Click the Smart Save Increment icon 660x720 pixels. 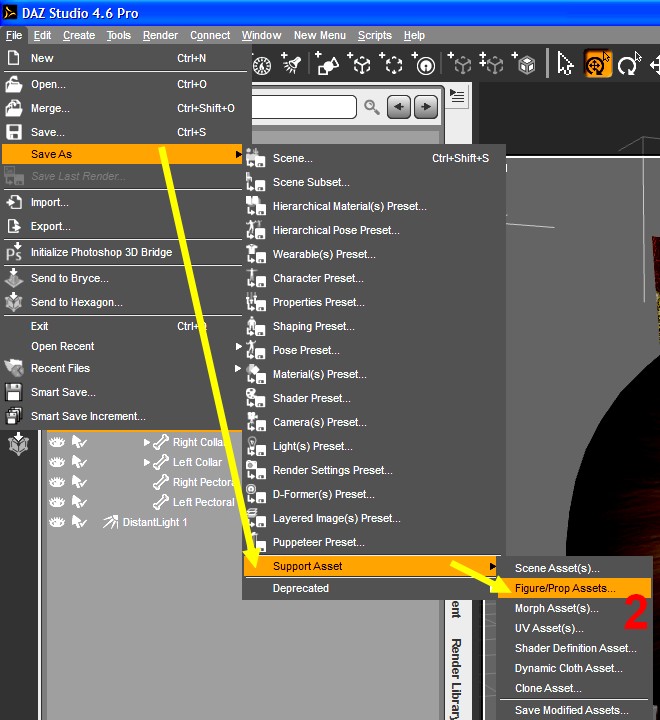coord(14,416)
